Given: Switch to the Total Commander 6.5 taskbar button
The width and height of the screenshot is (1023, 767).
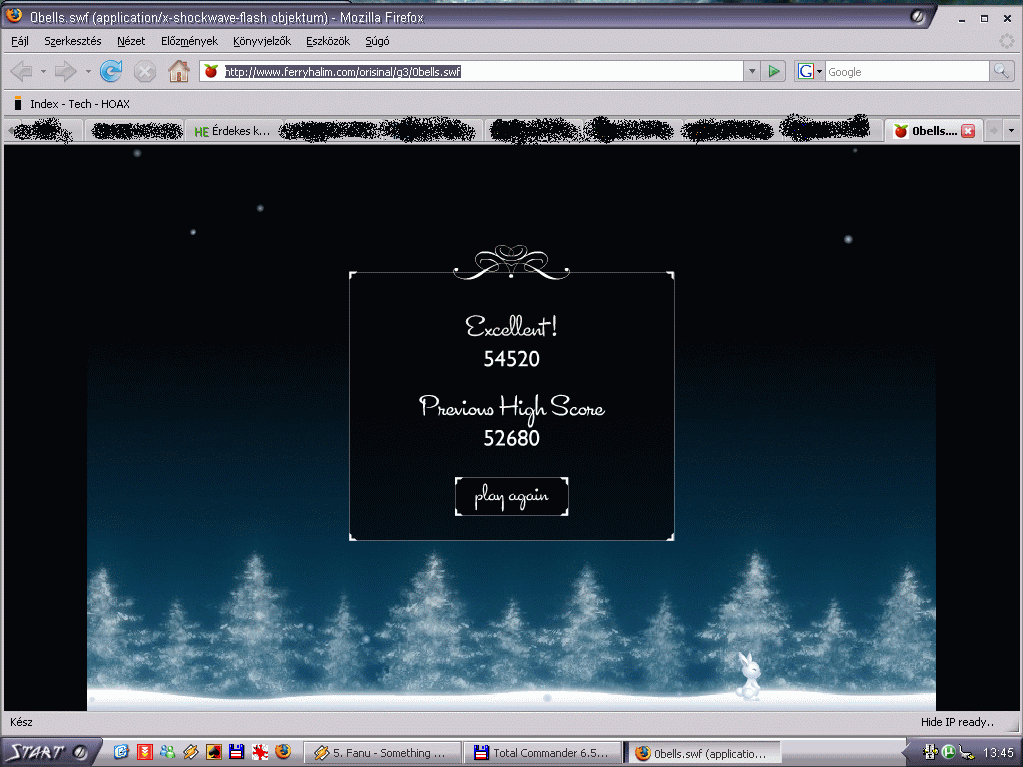Looking at the screenshot, I should (x=543, y=753).
